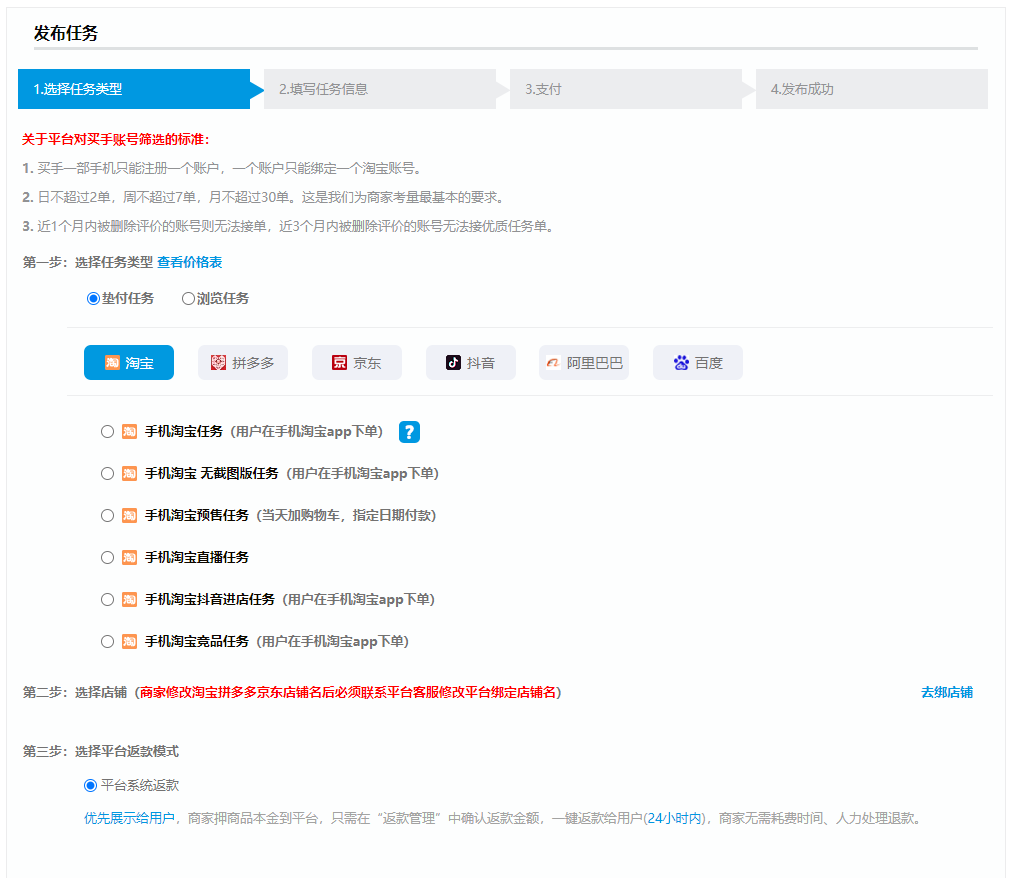Switch to the 淘宝 platform tab
This screenshot has height=878, width=1012.
click(x=129, y=363)
